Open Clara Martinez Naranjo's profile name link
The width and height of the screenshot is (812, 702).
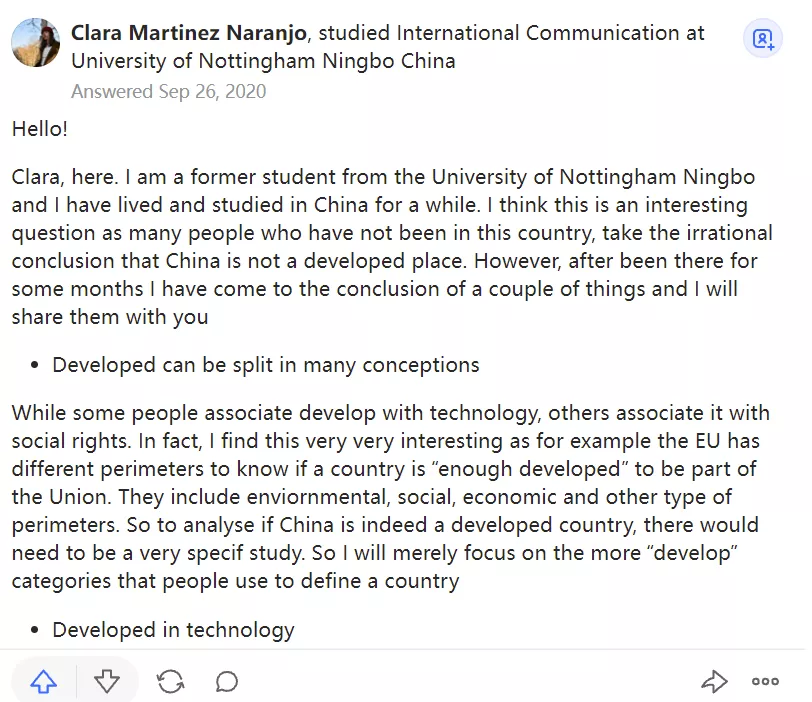189,33
